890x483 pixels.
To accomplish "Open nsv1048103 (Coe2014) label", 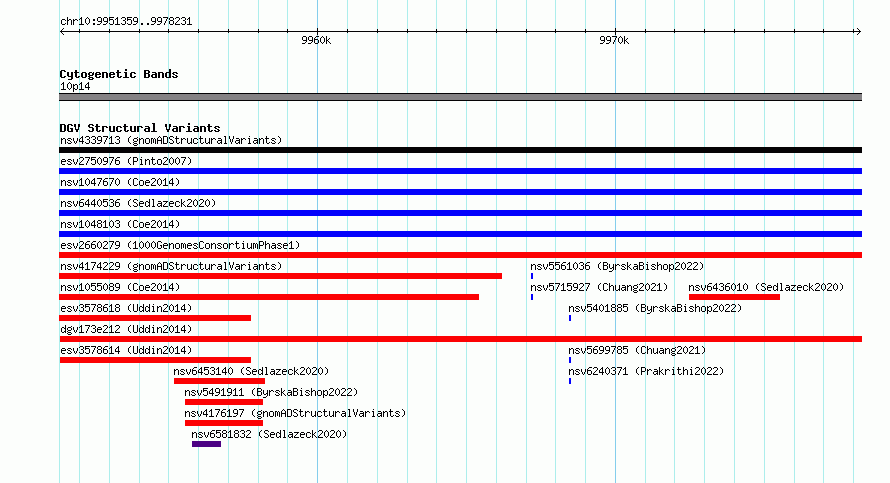I will tap(120, 224).
